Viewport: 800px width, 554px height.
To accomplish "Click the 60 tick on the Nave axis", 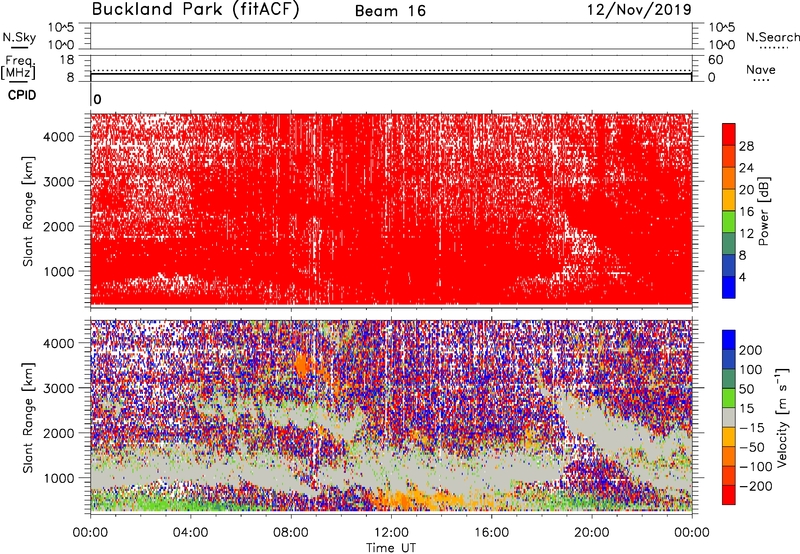I will tap(716, 60).
